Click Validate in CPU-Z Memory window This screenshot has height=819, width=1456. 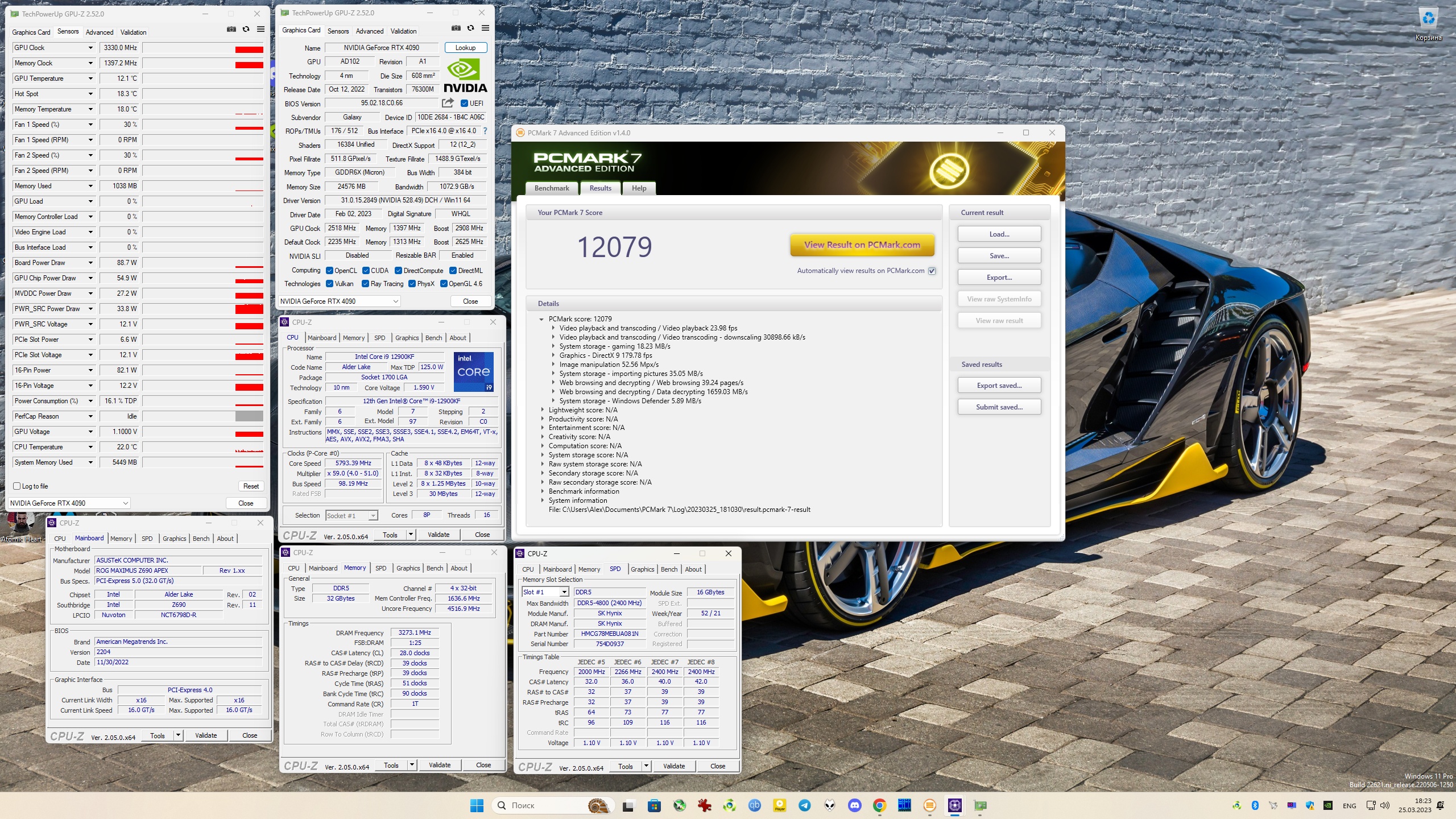(x=439, y=766)
